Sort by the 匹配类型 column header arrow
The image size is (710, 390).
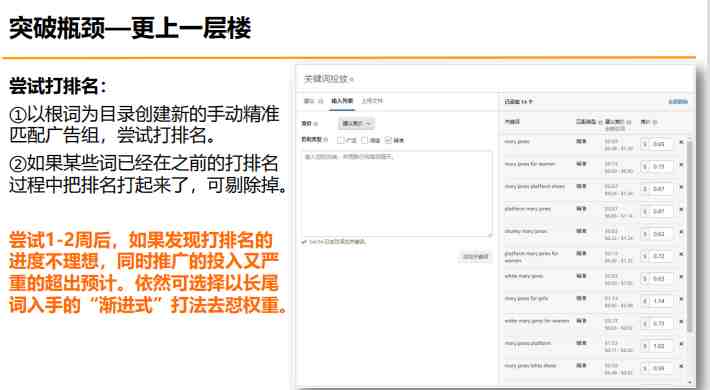[x=600, y=122]
